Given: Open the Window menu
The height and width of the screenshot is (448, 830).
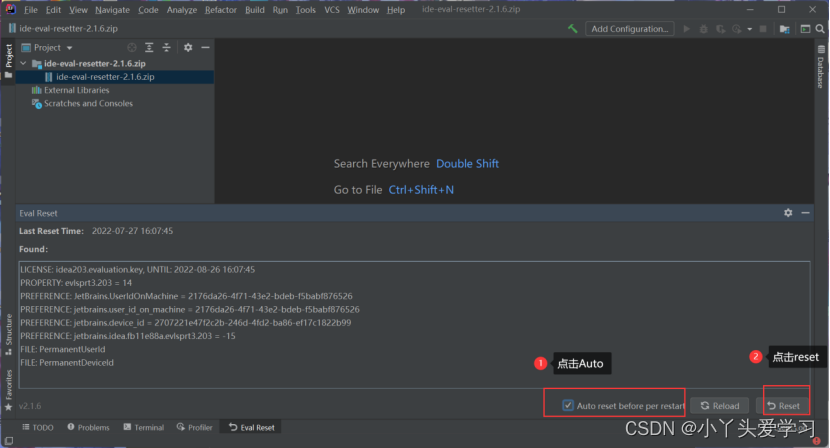Looking at the screenshot, I should pos(363,10).
